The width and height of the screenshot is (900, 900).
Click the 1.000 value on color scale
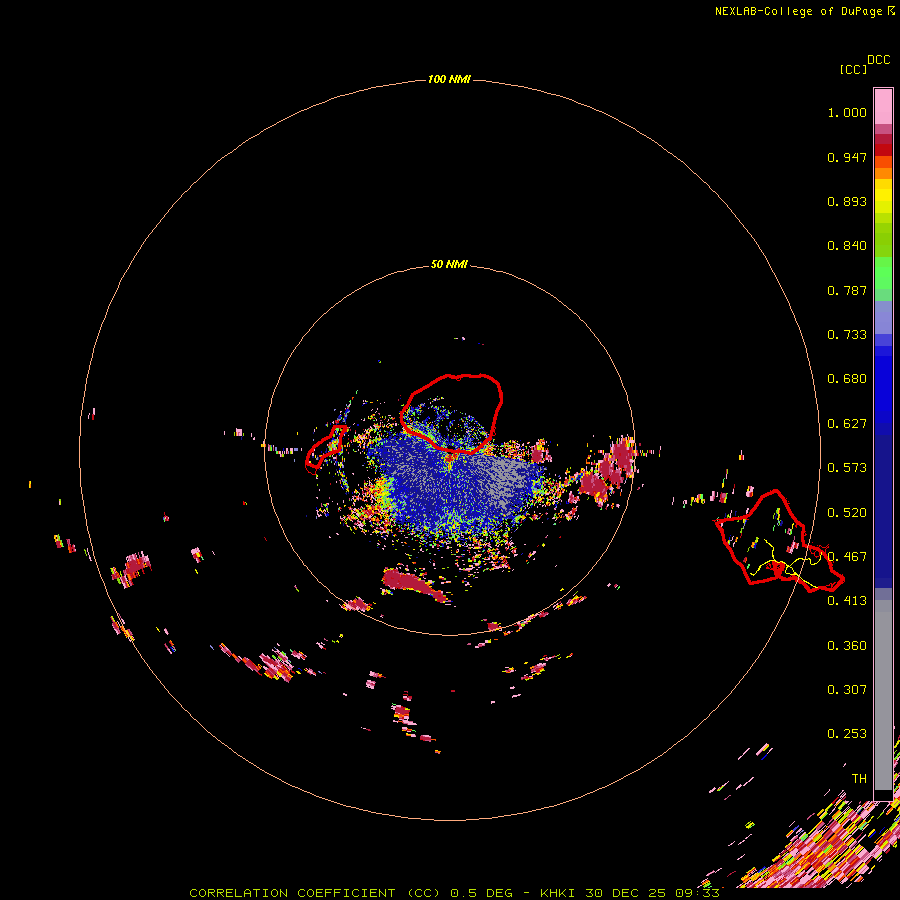point(847,112)
